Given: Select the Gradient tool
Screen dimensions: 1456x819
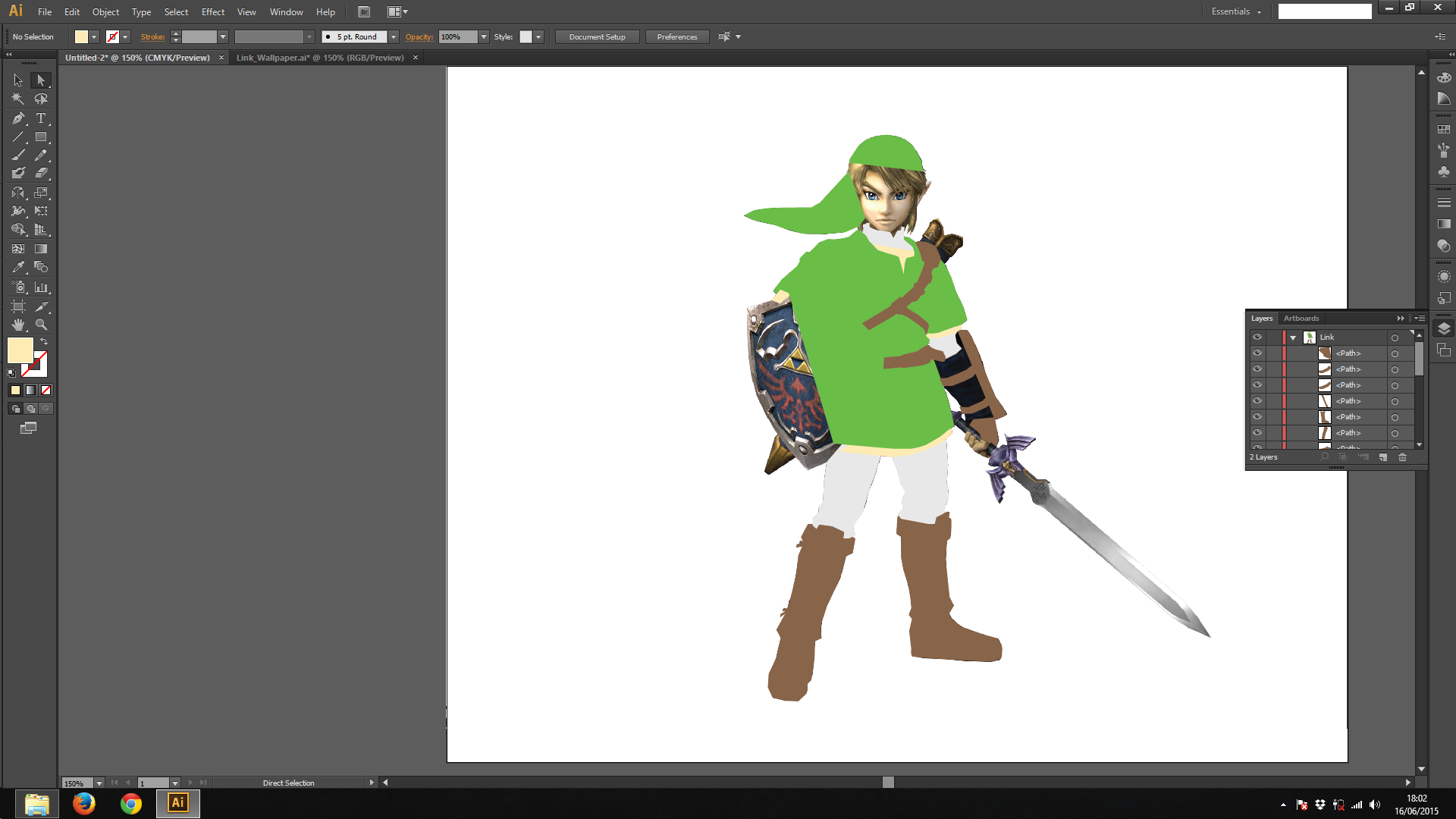Looking at the screenshot, I should coord(41,249).
